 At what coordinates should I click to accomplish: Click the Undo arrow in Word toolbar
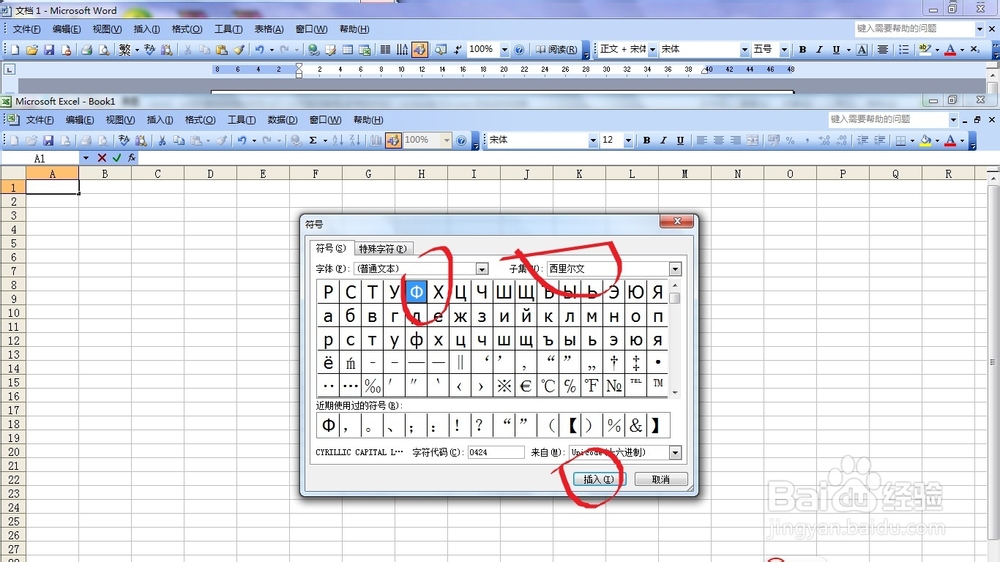click(259, 50)
